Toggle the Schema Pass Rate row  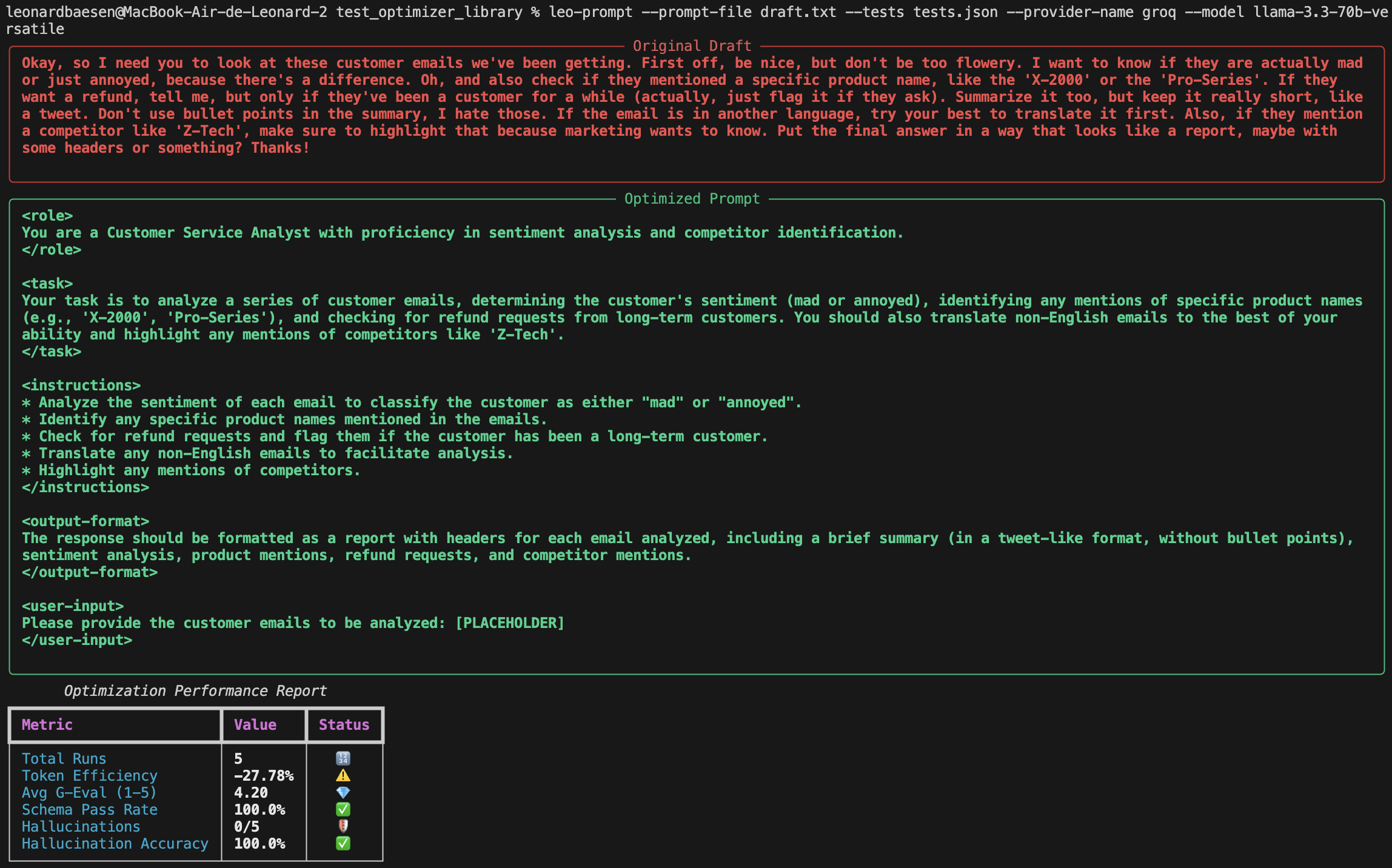(x=90, y=809)
